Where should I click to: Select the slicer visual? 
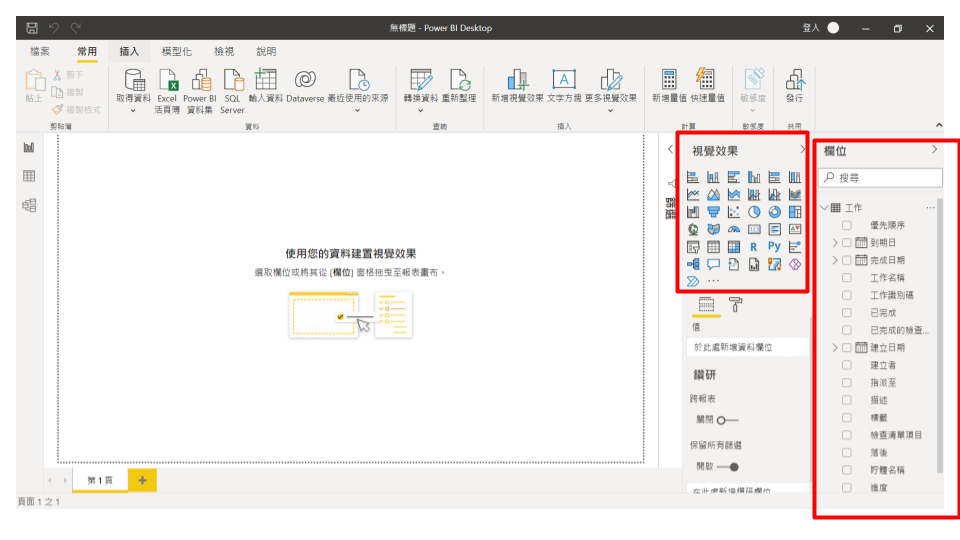[693, 247]
